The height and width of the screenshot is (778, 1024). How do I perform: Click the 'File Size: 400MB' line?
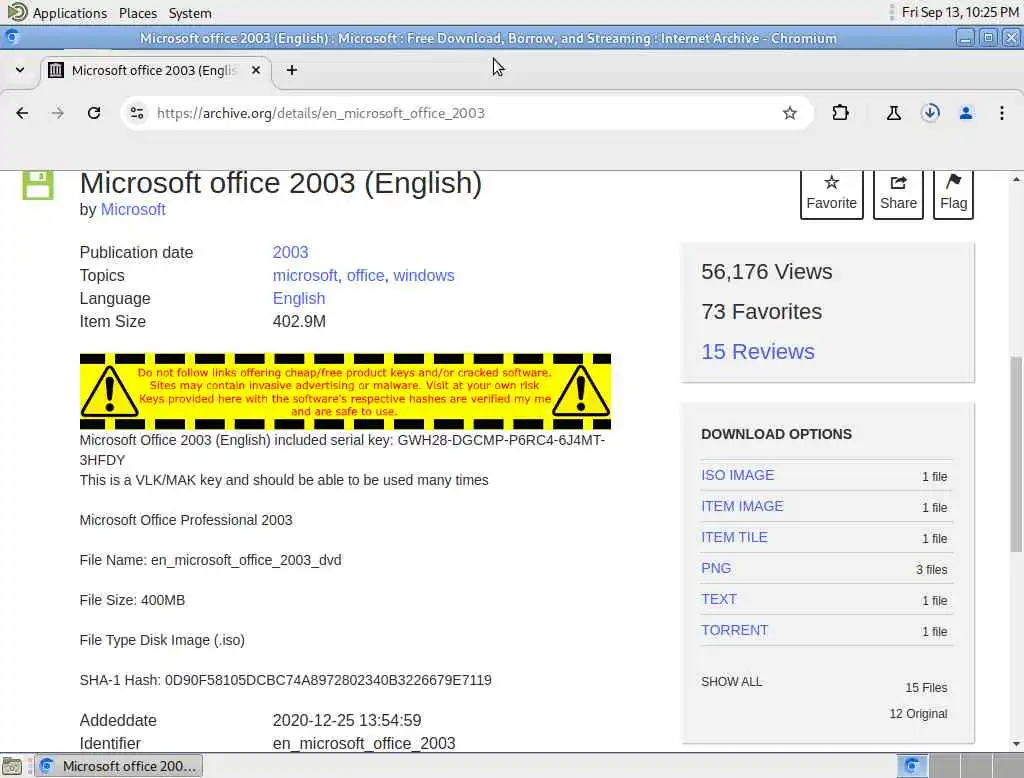point(133,600)
